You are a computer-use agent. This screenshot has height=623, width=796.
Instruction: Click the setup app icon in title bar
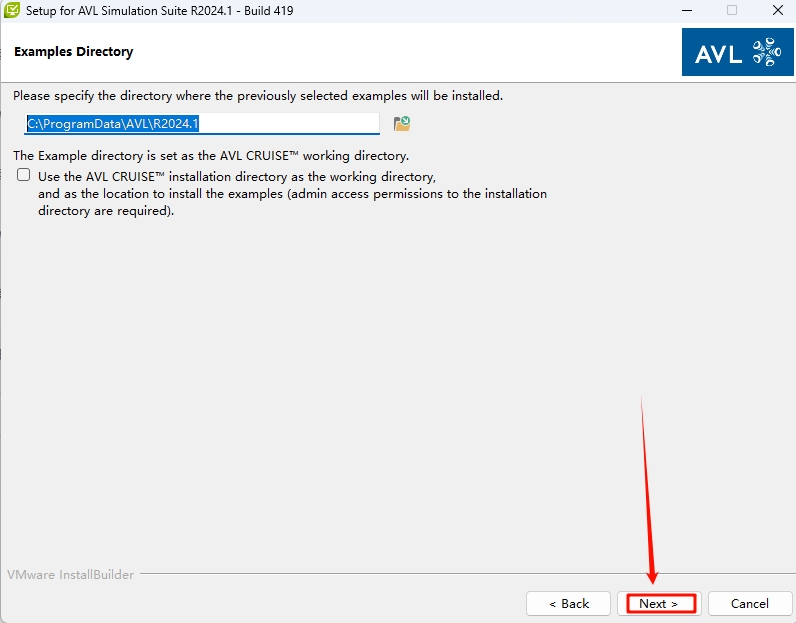[12, 11]
